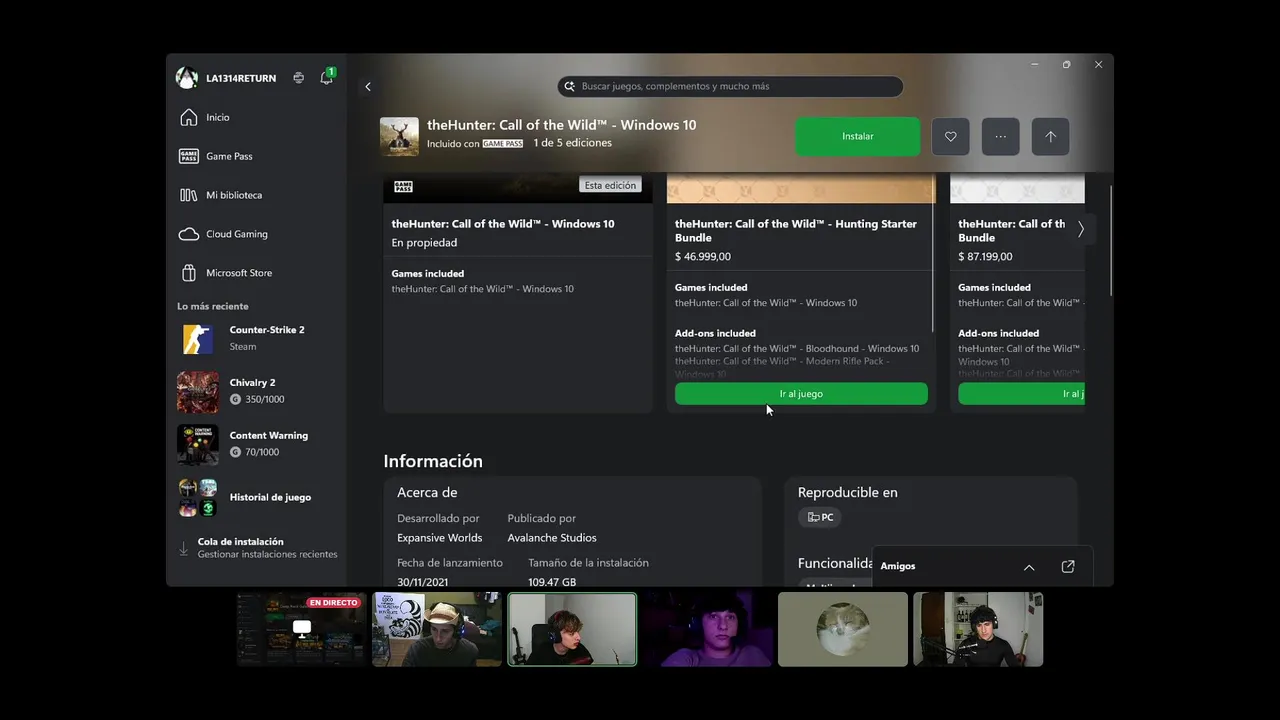Select the green-highlighted webcam thumbnail
The width and height of the screenshot is (1280, 720).
coord(572,629)
